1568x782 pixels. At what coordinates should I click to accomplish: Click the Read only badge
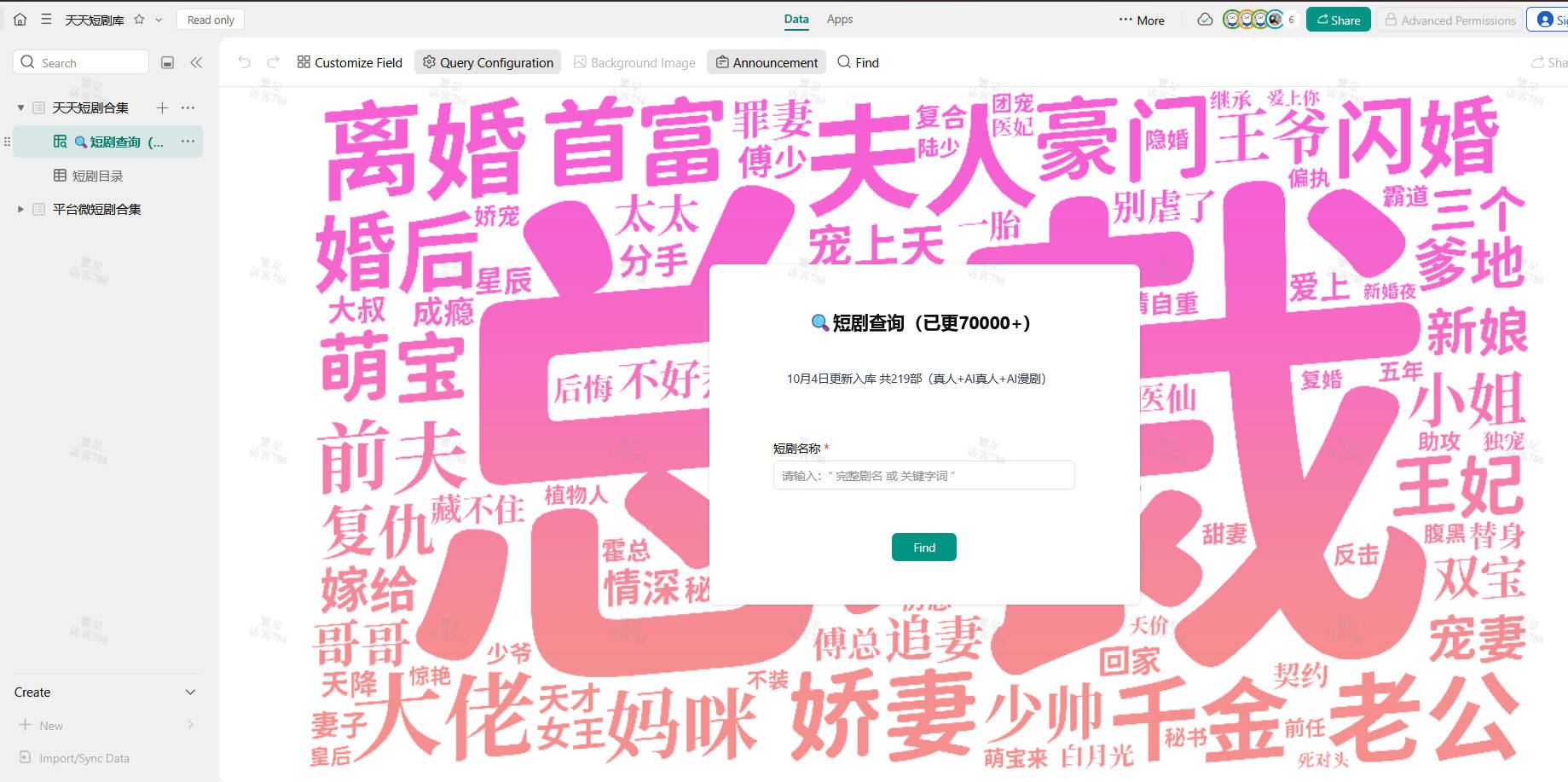click(211, 20)
